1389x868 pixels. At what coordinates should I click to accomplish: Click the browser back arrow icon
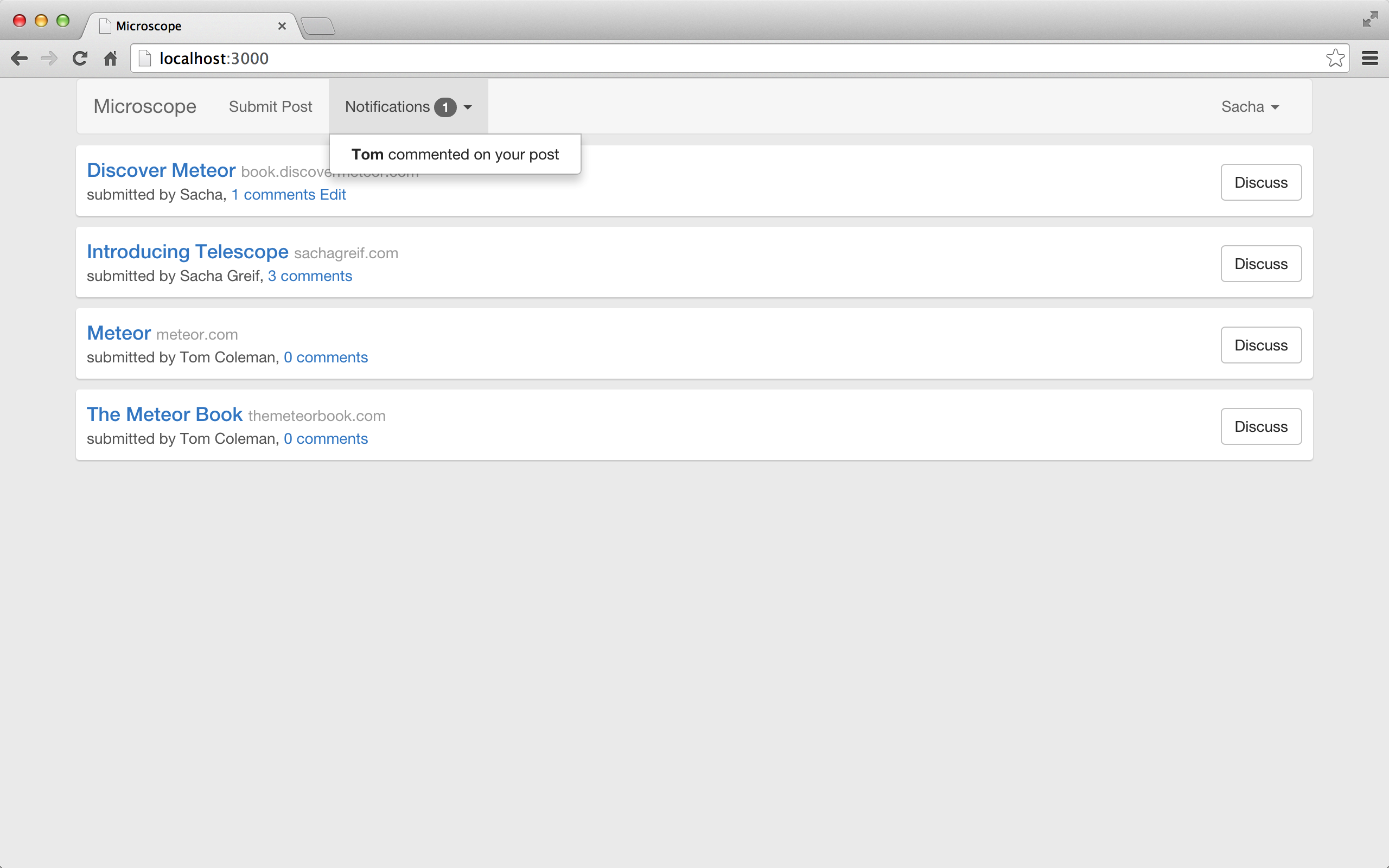click(x=19, y=58)
